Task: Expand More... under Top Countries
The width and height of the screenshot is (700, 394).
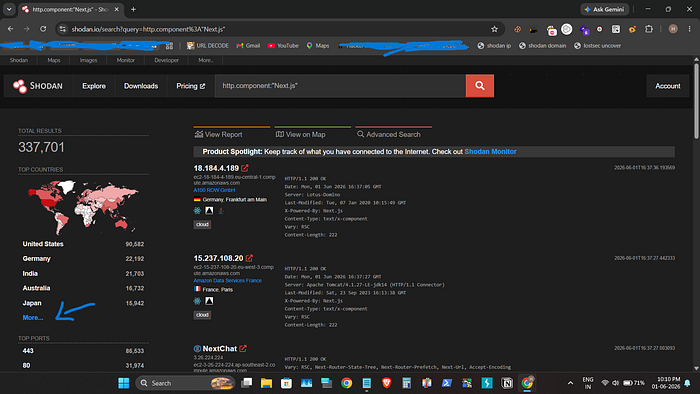Action: tap(33, 318)
